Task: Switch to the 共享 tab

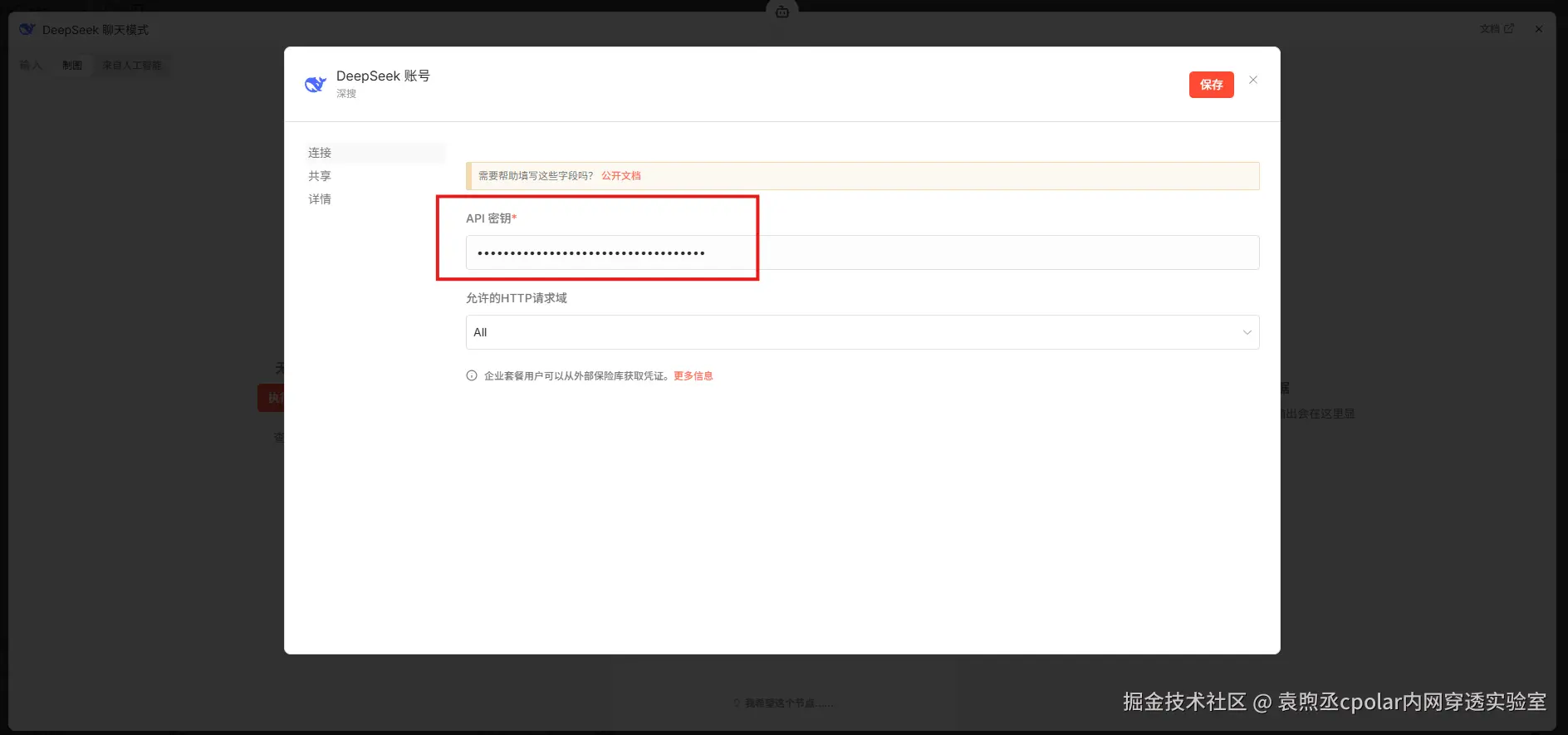Action: pyautogui.click(x=320, y=176)
